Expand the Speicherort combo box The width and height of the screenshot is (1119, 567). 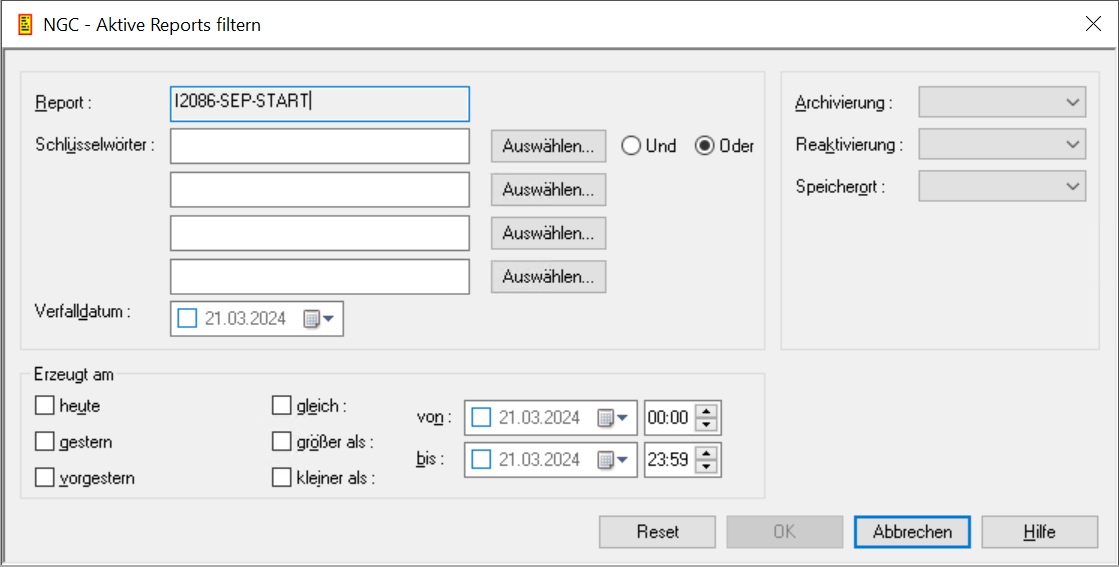(1002, 186)
